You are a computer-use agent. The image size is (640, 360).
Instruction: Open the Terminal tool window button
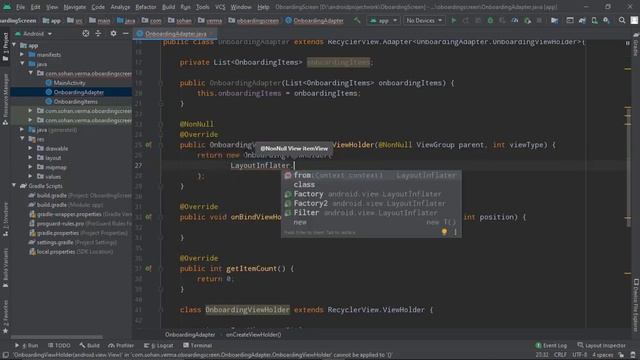click(198, 345)
